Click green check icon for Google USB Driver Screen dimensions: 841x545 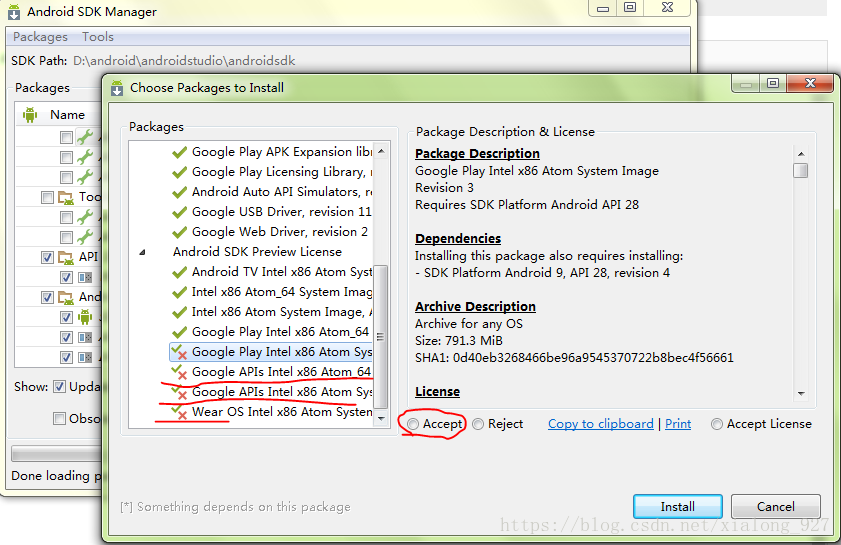[x=179, y=212]
